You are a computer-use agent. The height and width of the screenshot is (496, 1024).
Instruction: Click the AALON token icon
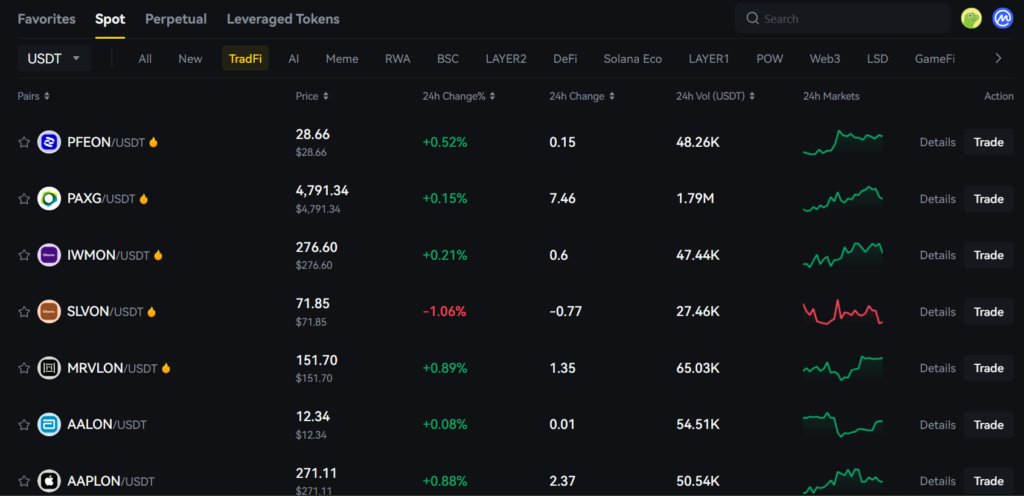point(49,425)
